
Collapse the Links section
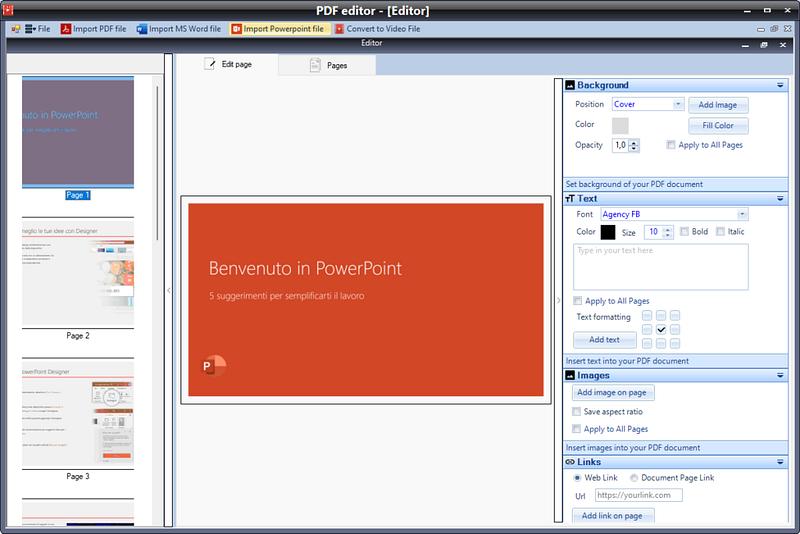pyautogui.click(x=780, y=462)
